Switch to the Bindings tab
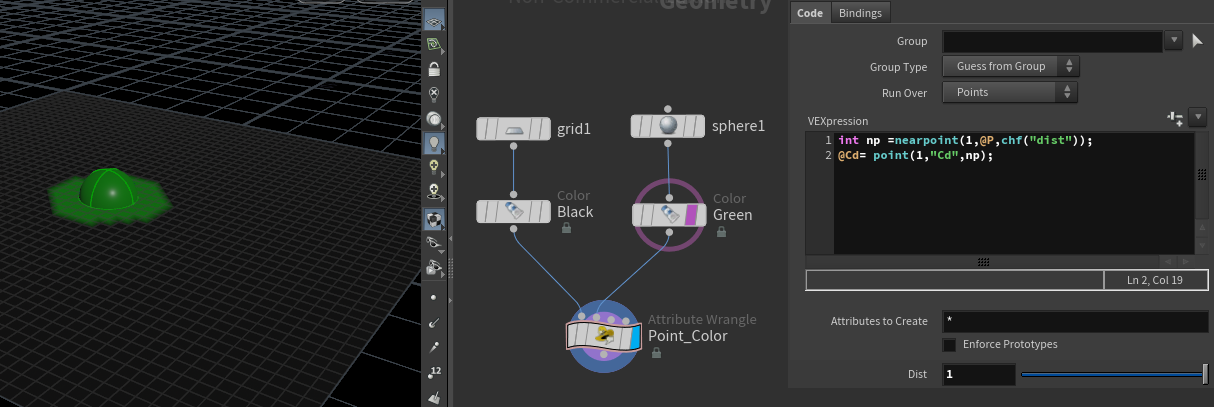Screen dimensions: 1214x407 click(861, 13)
